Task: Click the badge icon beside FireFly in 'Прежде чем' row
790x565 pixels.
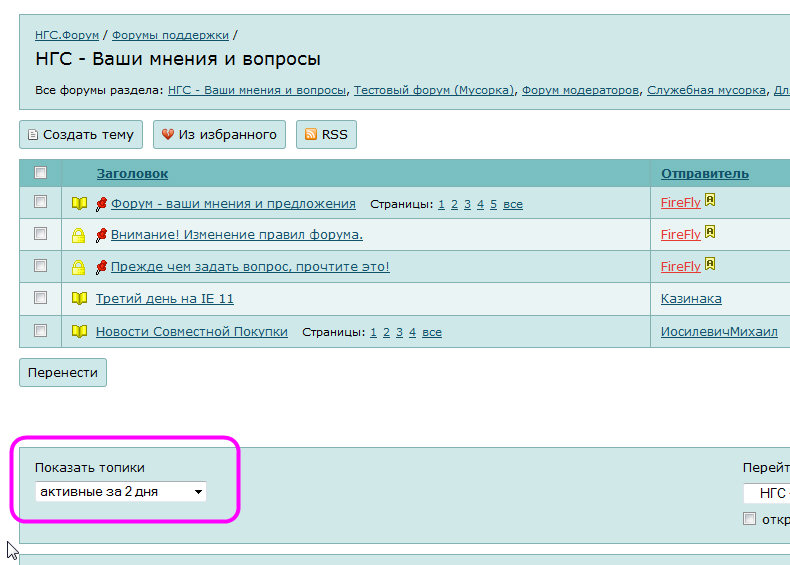Action: click(x=710, y=264)
